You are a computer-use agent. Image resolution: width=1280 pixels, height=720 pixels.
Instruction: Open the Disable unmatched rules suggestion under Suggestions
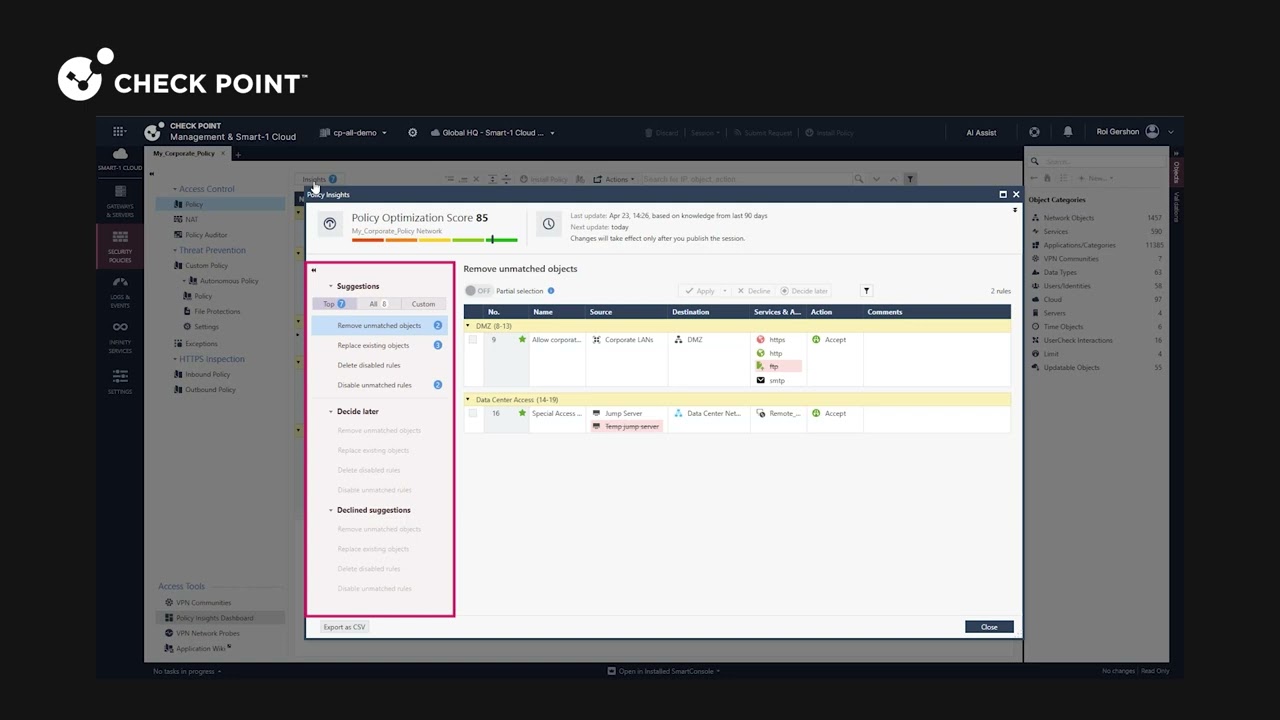(380, 385)
